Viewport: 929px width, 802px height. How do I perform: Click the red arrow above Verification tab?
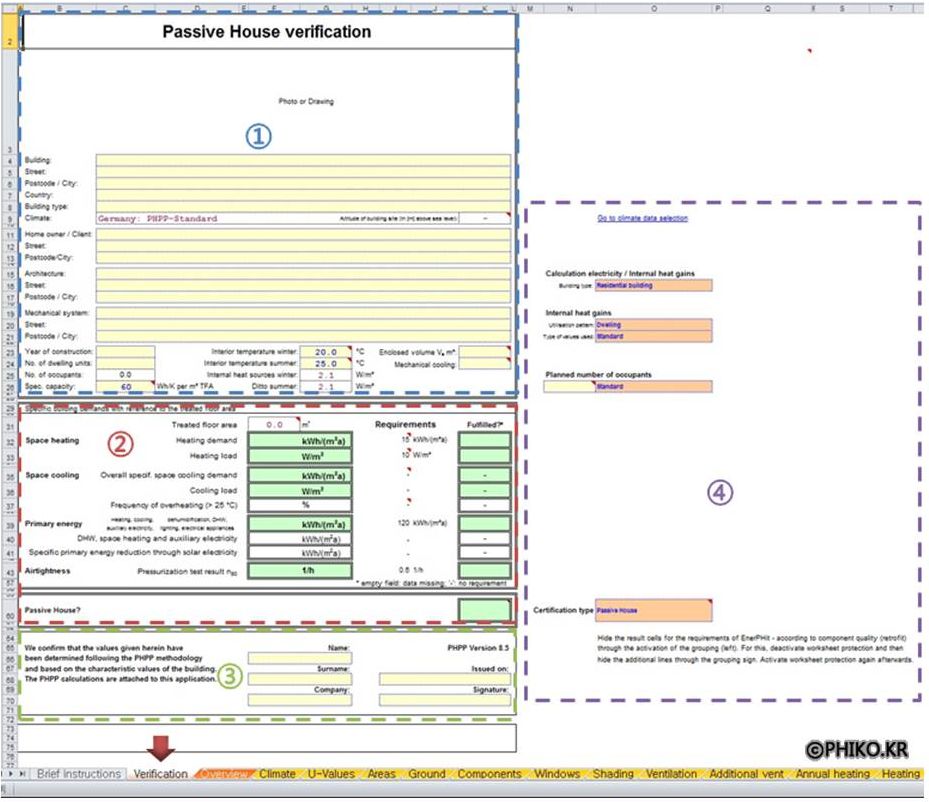[x=159, y=749]
